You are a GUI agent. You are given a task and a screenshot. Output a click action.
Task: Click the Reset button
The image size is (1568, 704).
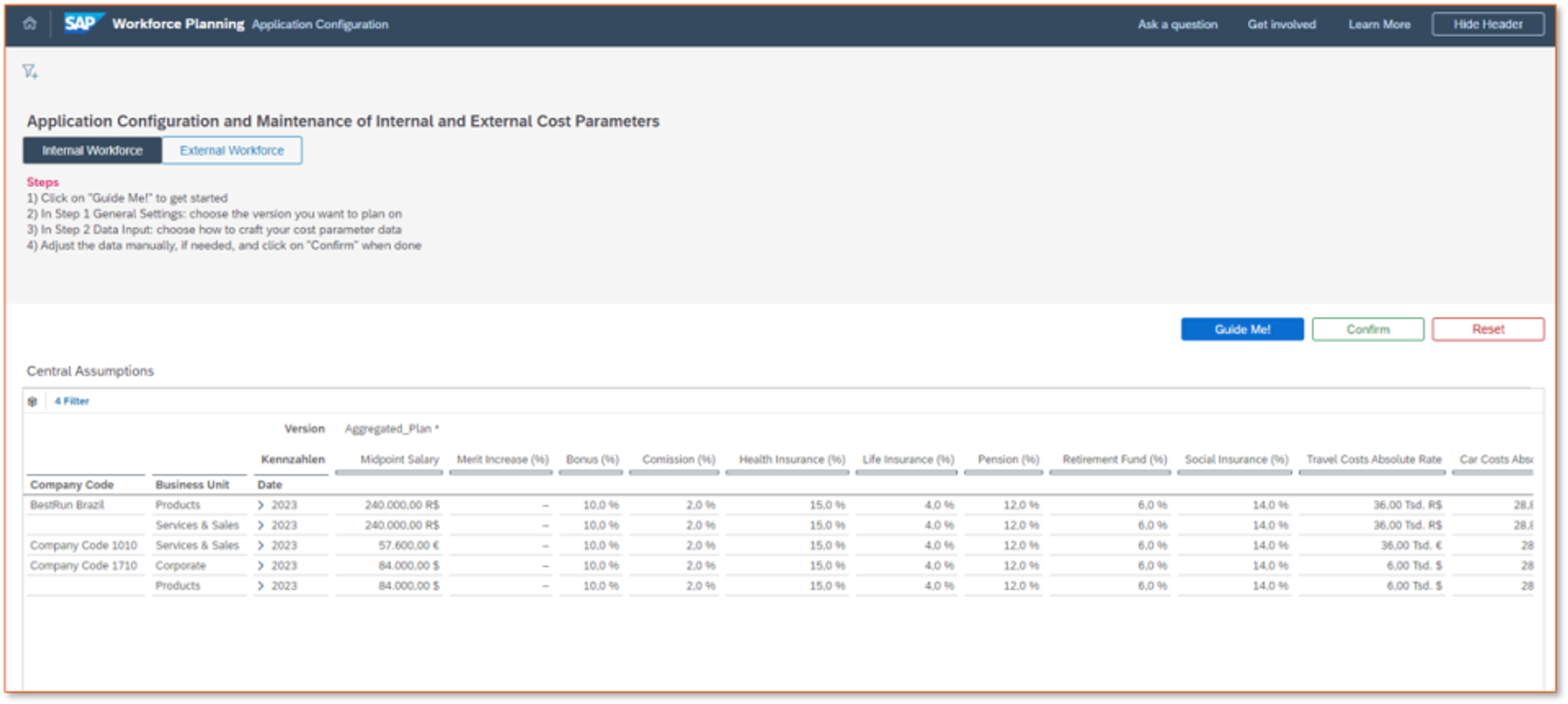coord(1488,329)
